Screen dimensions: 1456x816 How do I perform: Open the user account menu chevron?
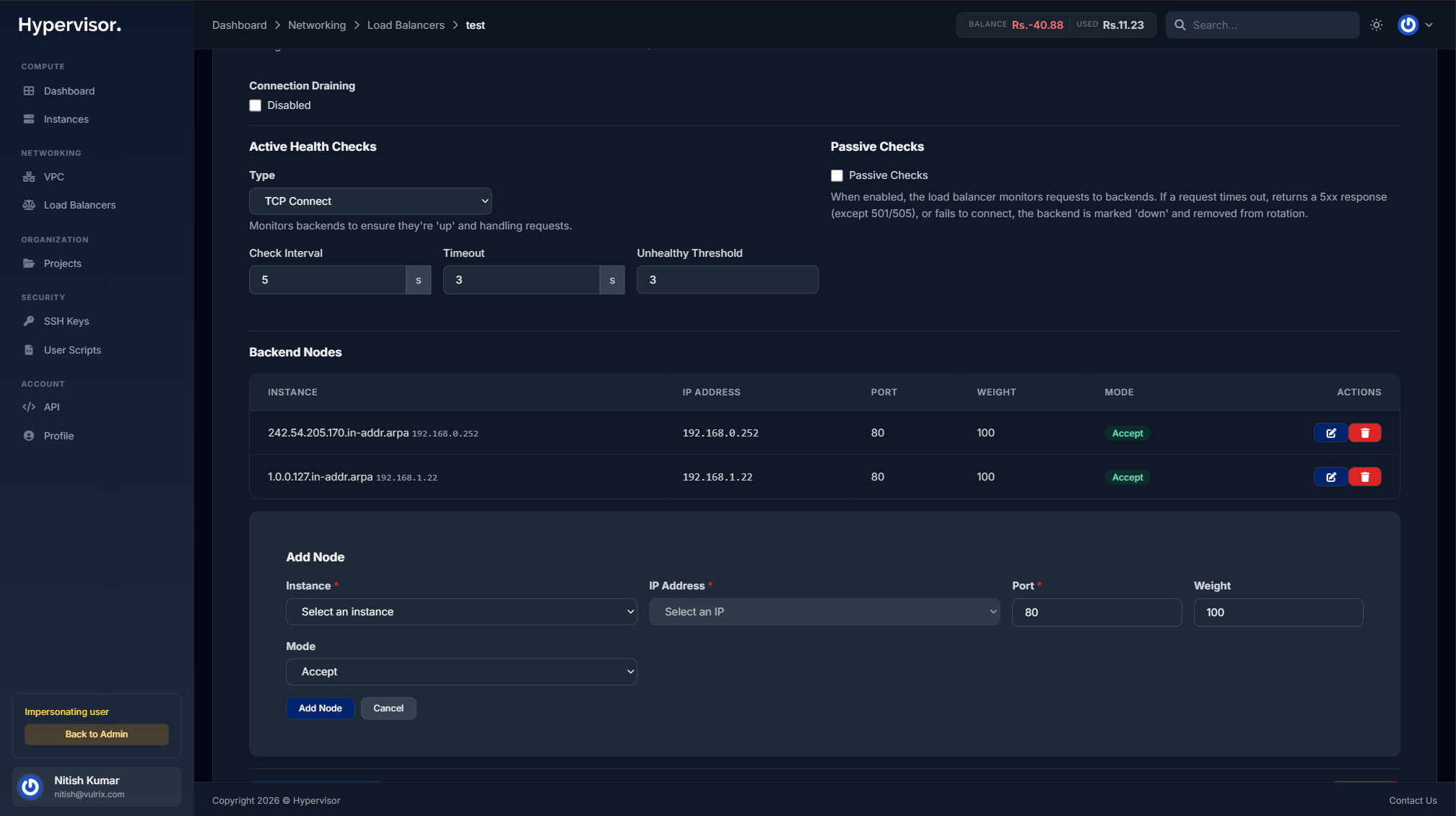pyautogui.click(x=1429, y=25)
